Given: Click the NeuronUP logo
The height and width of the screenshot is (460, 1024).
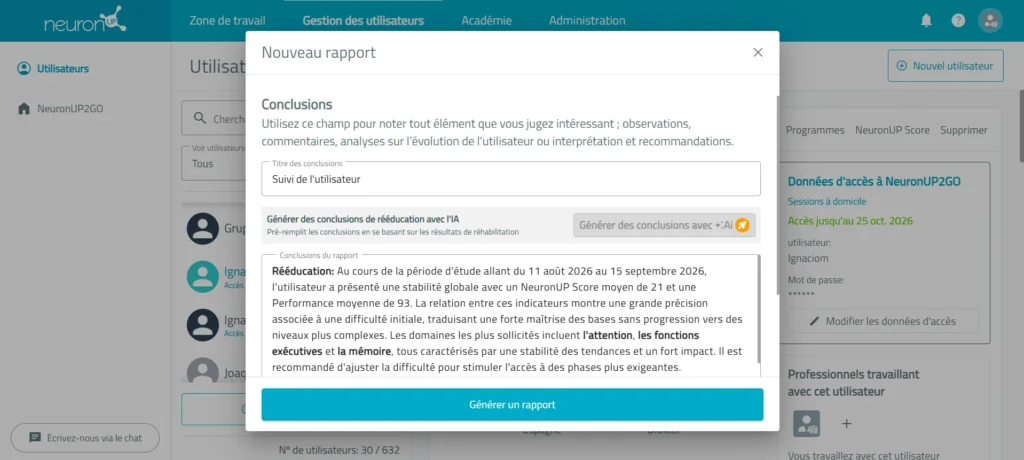Looking at the screenshot, I should [x=85, y=20].
